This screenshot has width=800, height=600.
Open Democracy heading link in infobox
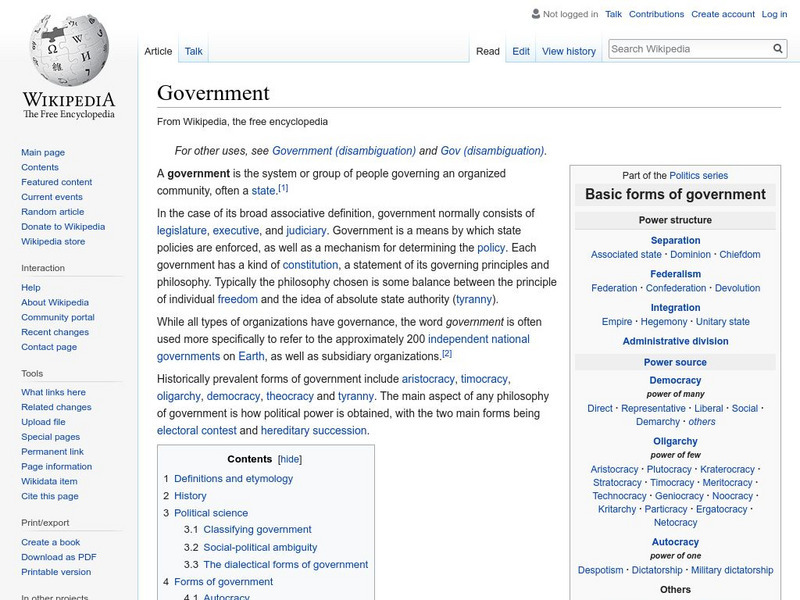[x=675, y=380]
